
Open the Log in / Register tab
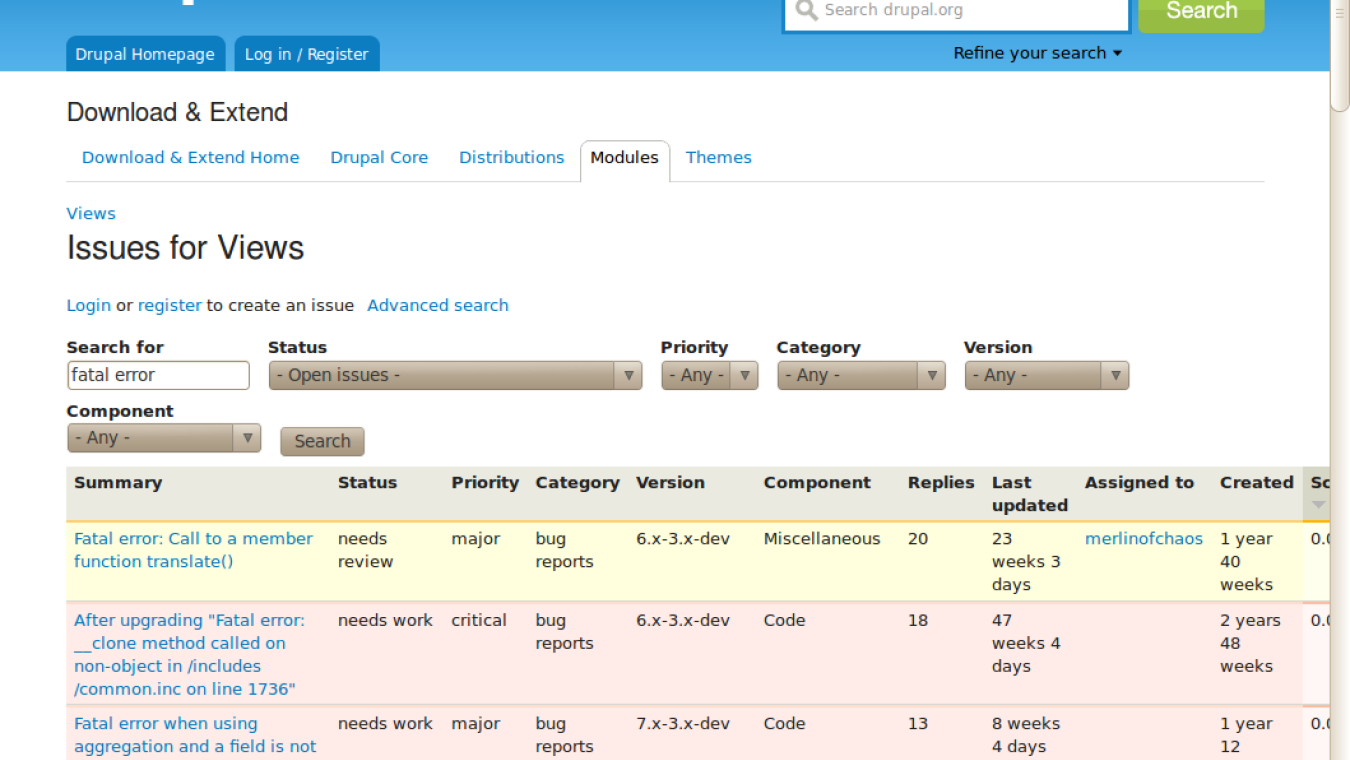pos(307,54)
